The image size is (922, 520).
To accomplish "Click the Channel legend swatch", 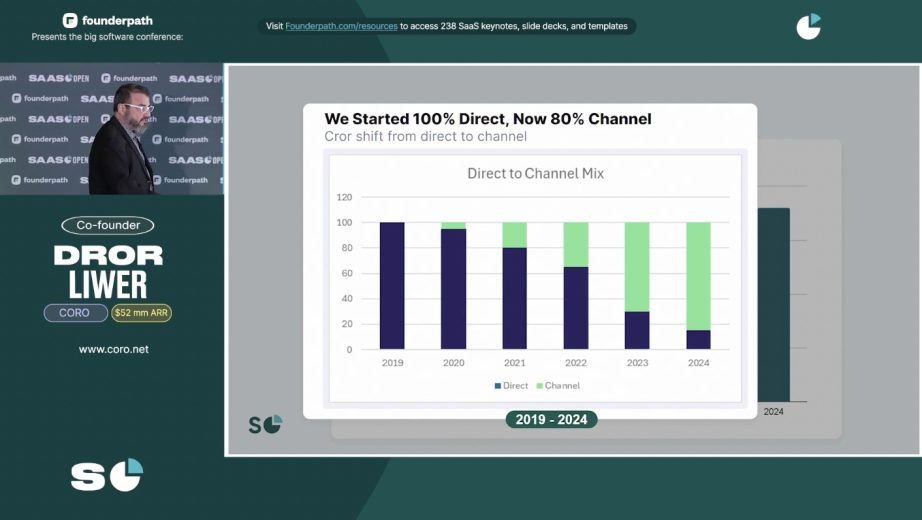I will coord(540,386).
